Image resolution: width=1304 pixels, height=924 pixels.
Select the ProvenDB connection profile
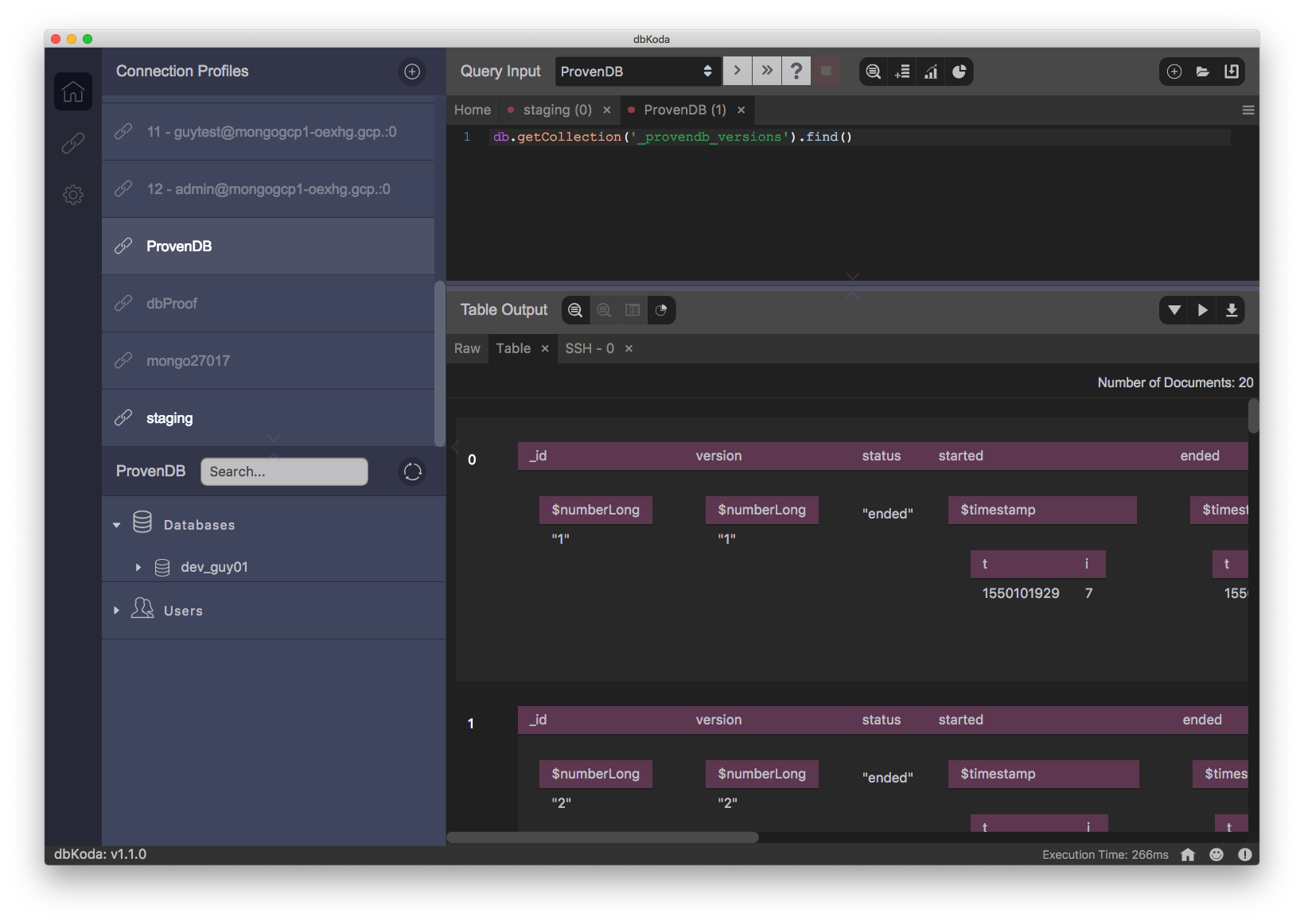point(268,247)
